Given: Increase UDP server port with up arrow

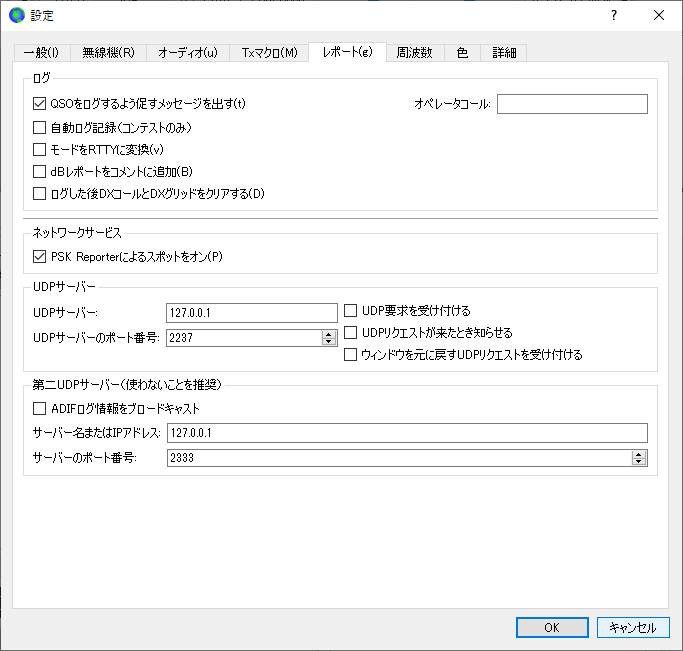Looking at the screenshot, I should [x=329, y=334].
